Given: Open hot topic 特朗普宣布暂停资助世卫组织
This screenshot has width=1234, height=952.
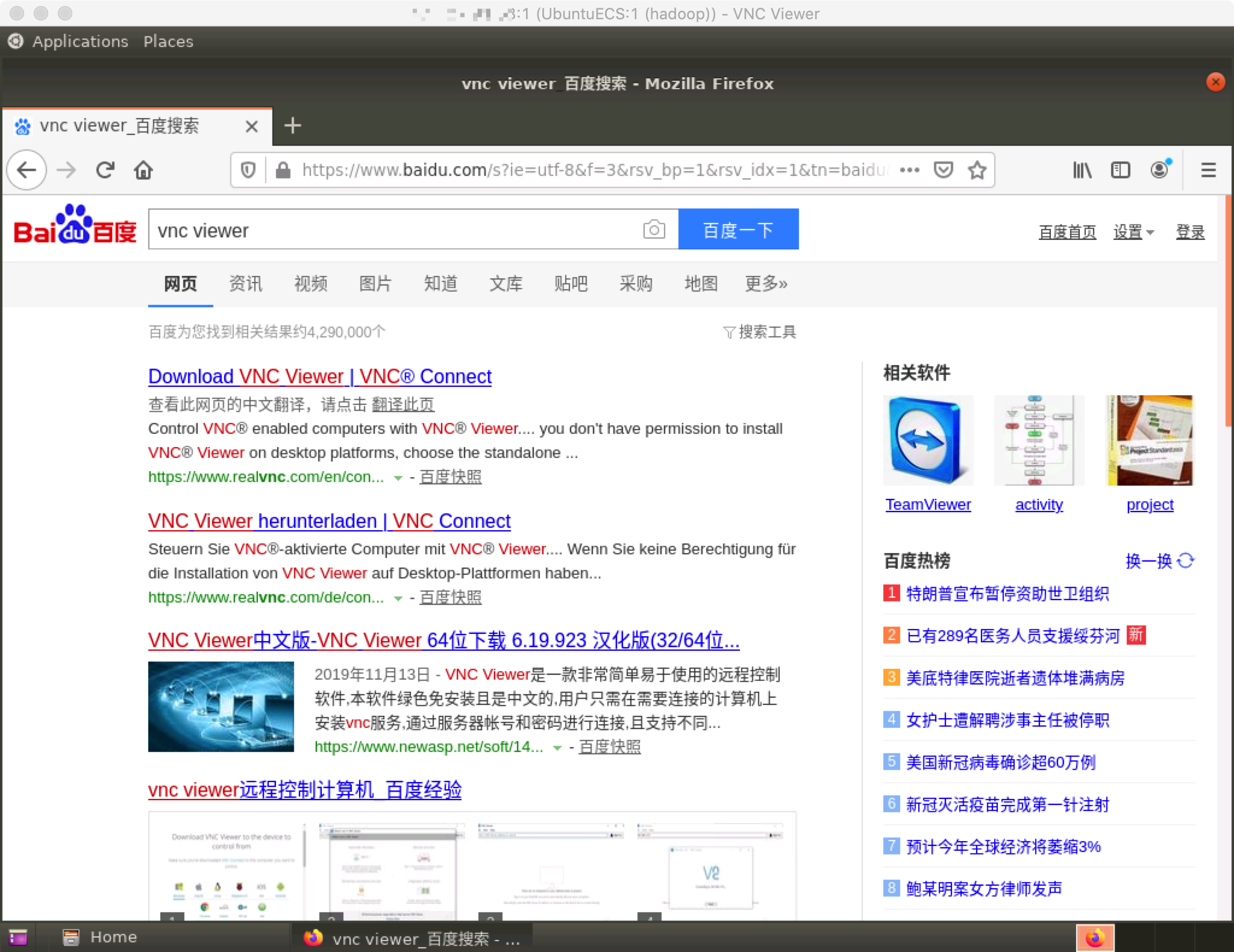Looking at the screenshot, I should [1007, 593].
